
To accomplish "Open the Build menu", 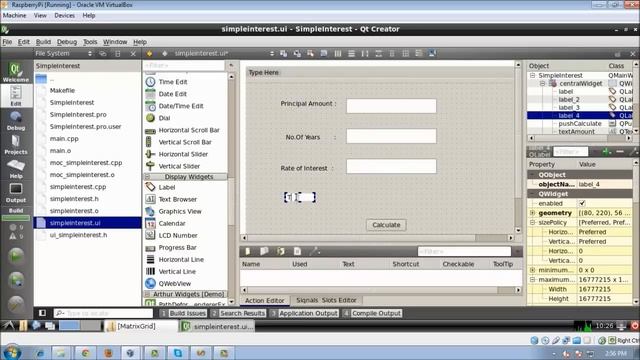I will [43, 42].
